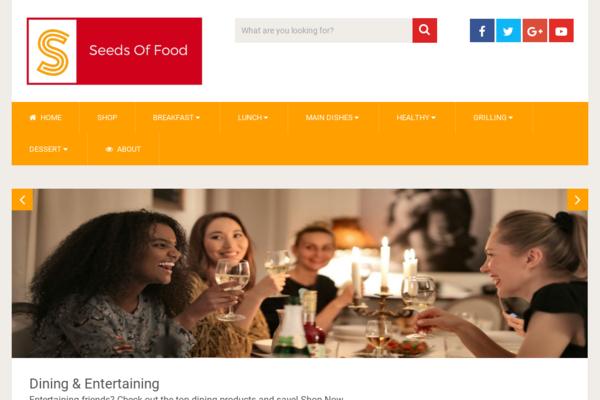Open the YouTube social icon
600x400 pixels.
(561, 31)
